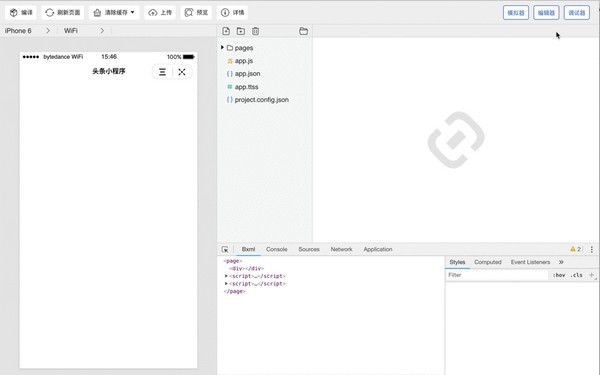The width and height of the screenshot is (600, 375).
Task: Click the element inspector picker icon
Action: tap(225, 249)
